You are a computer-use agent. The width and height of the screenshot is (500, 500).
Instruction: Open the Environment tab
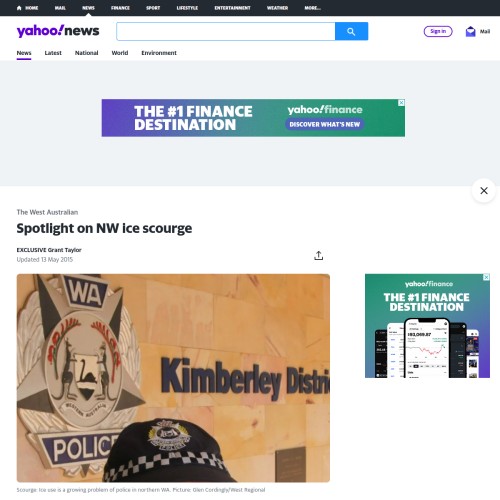(159, 53)
